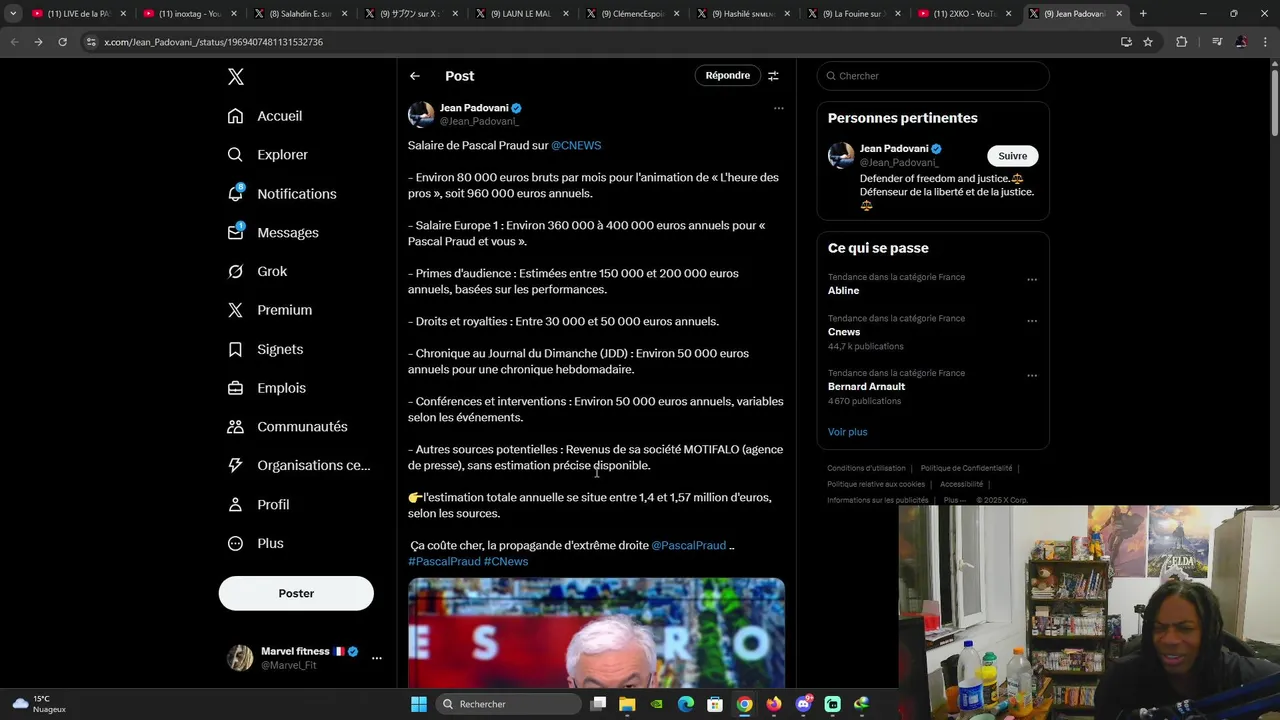Open the Notifications page
The height and width of the screenshot is (720, 1280).
[282, 193]
